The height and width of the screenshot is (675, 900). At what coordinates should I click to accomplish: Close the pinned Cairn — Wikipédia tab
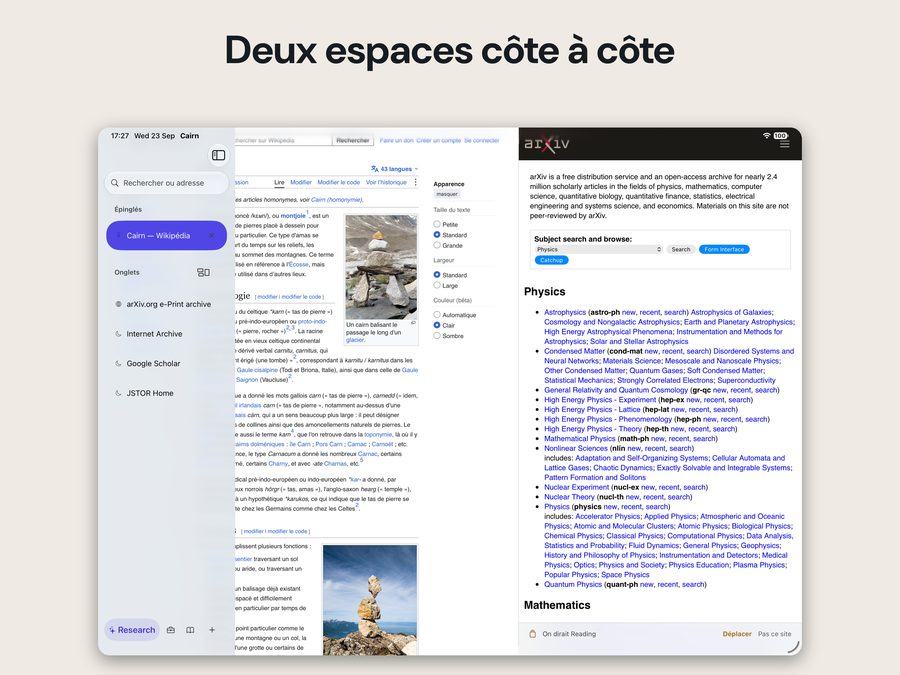click(x=212, y=235)
